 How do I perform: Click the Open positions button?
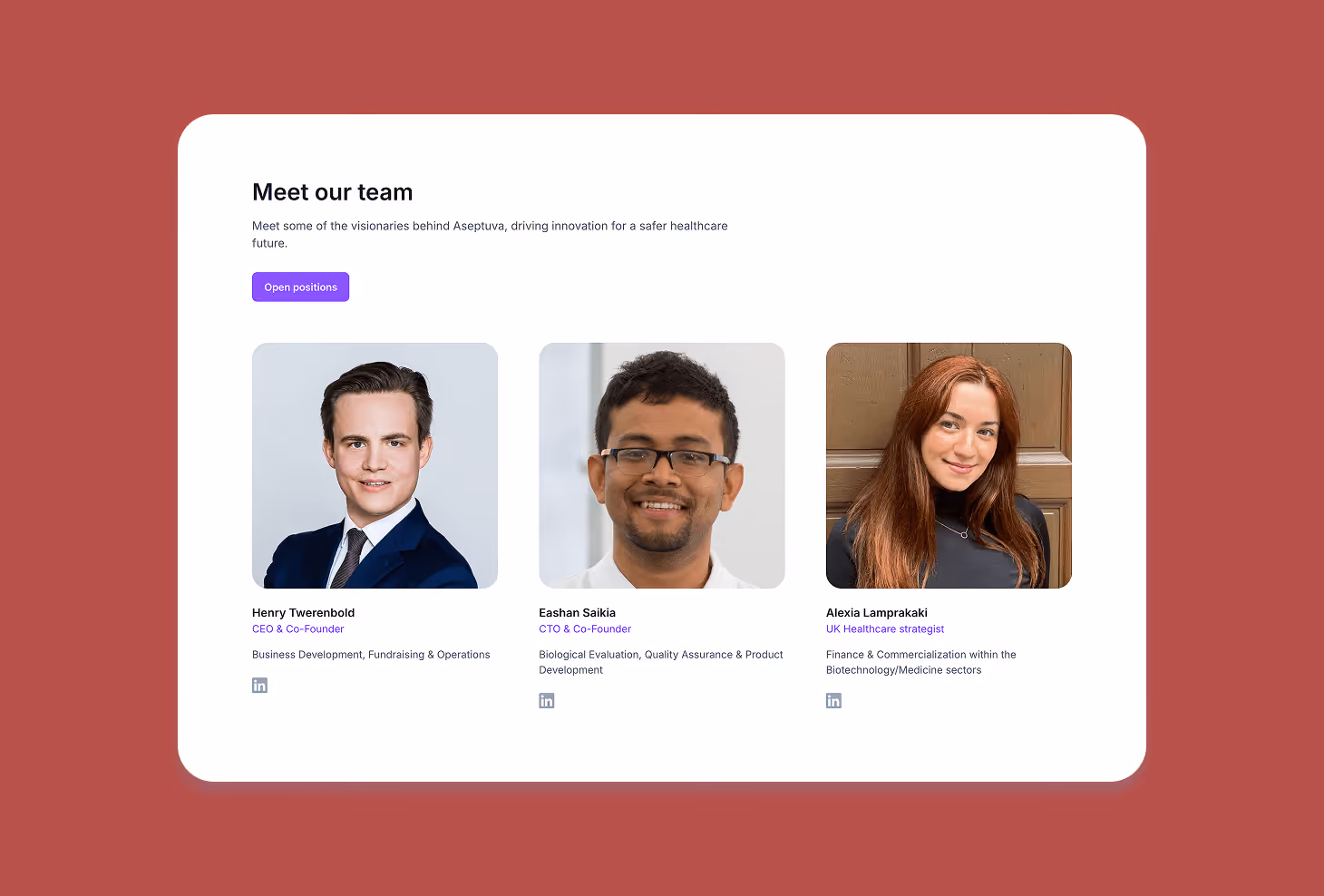point(300,287)
